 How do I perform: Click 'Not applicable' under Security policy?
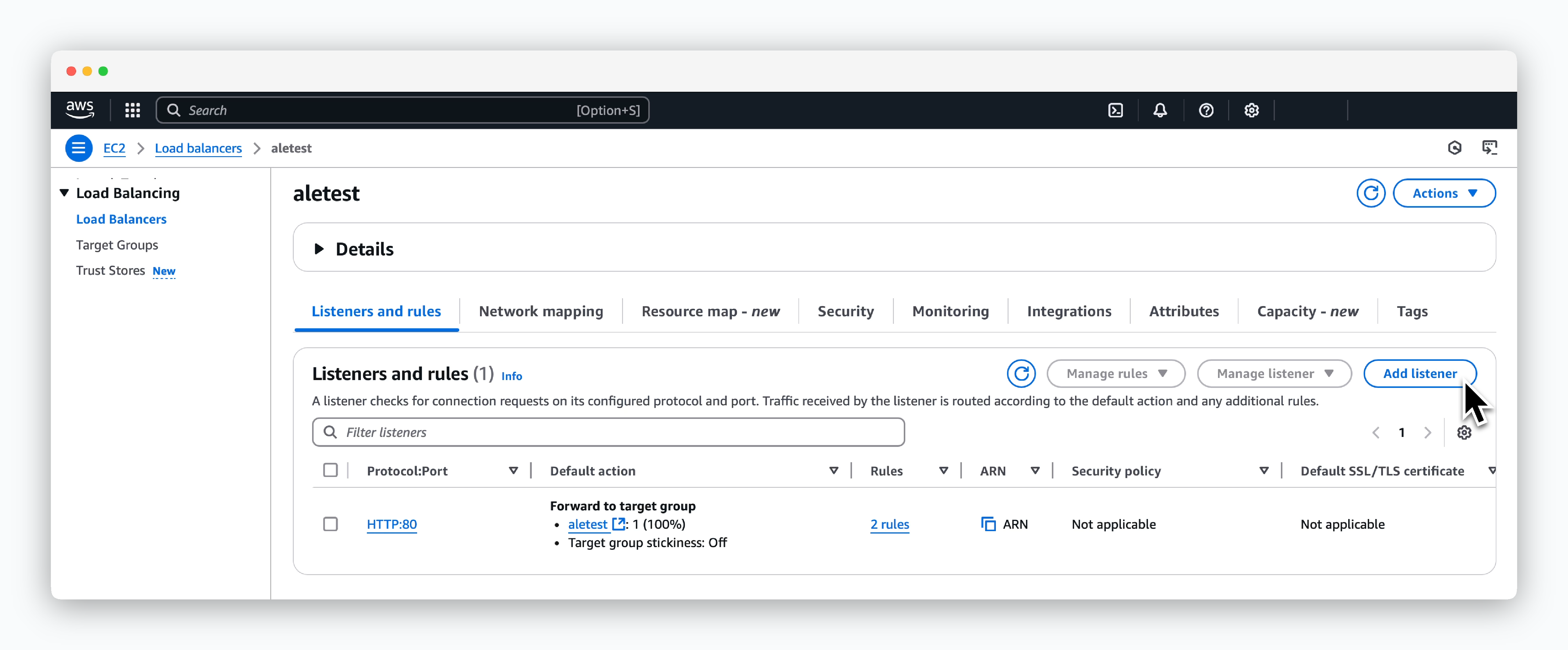1113,524
